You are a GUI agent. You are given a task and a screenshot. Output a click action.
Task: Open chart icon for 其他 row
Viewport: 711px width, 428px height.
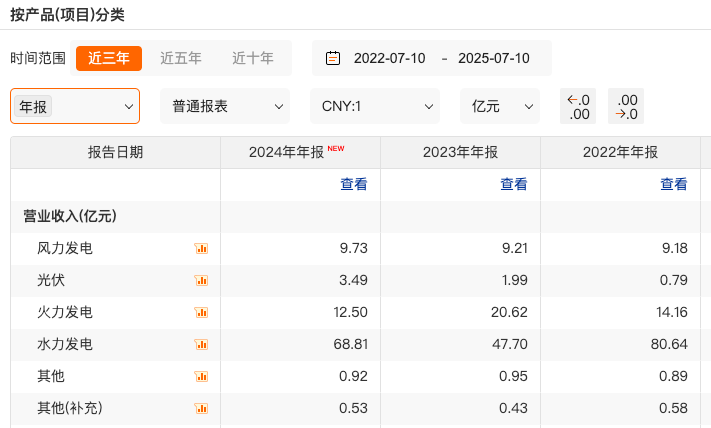[x=201, y=376]
